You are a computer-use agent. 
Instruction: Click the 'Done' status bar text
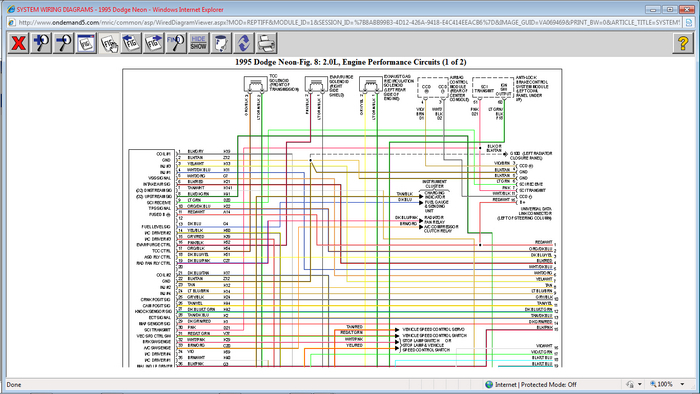[14, 385]
